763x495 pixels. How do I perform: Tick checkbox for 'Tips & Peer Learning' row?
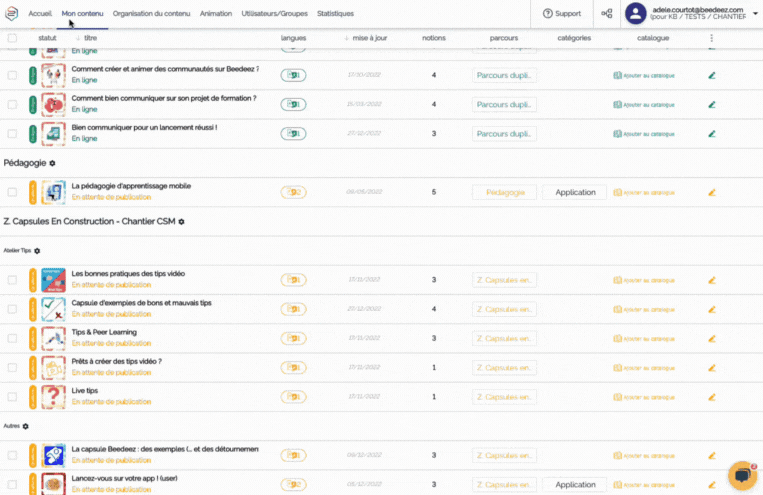pyautogui.click(x=12, y=338)
